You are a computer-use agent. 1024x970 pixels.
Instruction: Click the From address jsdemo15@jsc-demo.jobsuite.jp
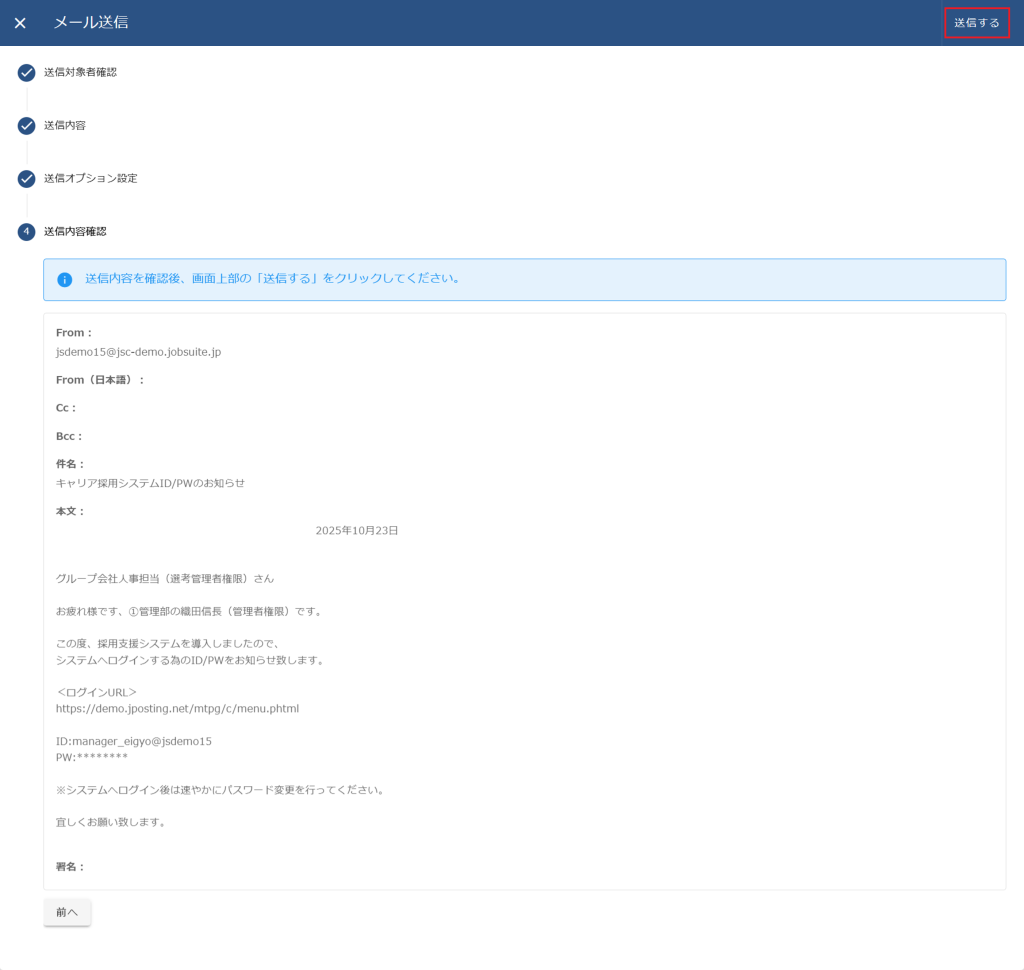[x=138, y=352]
